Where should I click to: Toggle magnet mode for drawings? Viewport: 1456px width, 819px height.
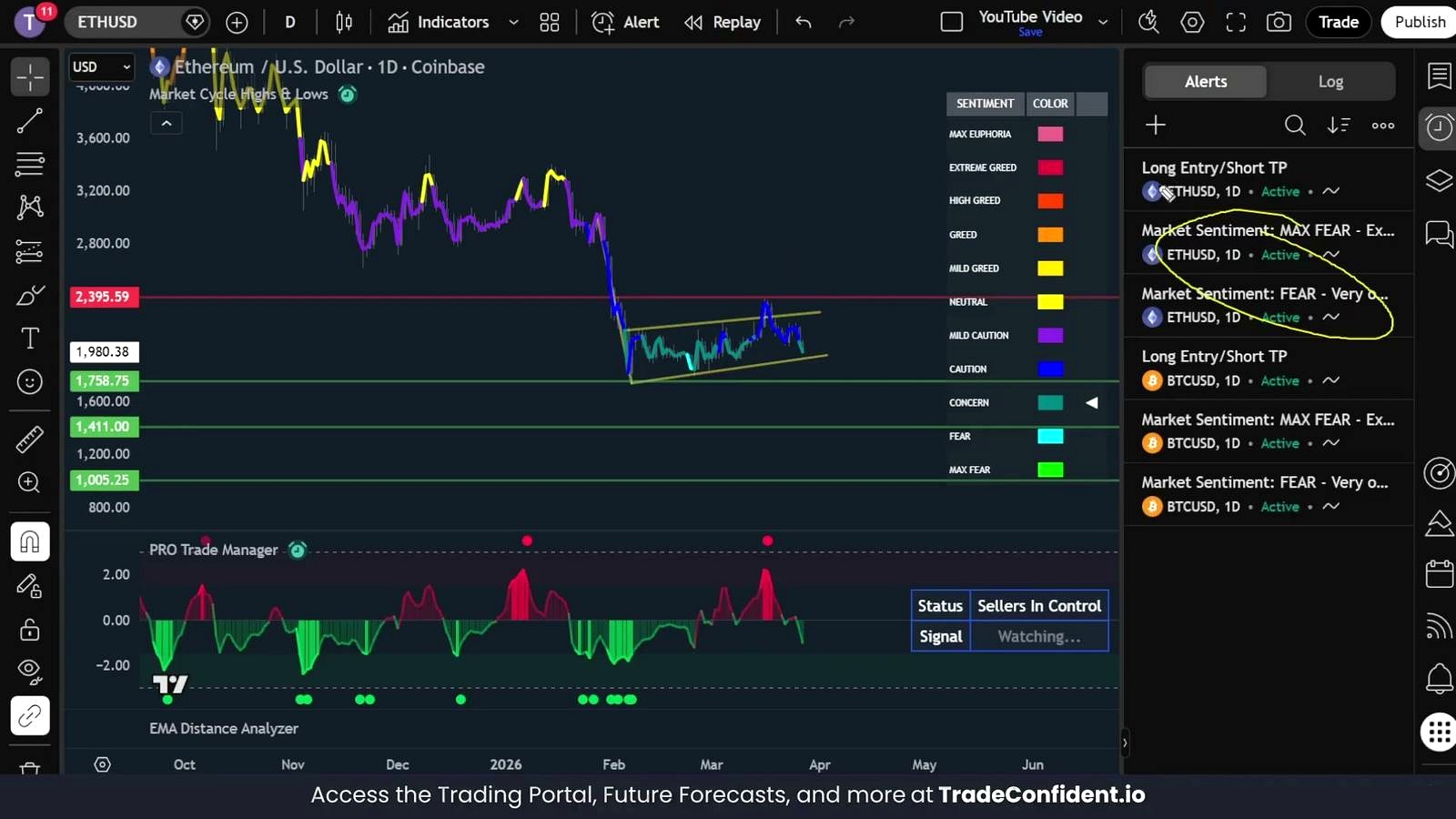[30, 542]
